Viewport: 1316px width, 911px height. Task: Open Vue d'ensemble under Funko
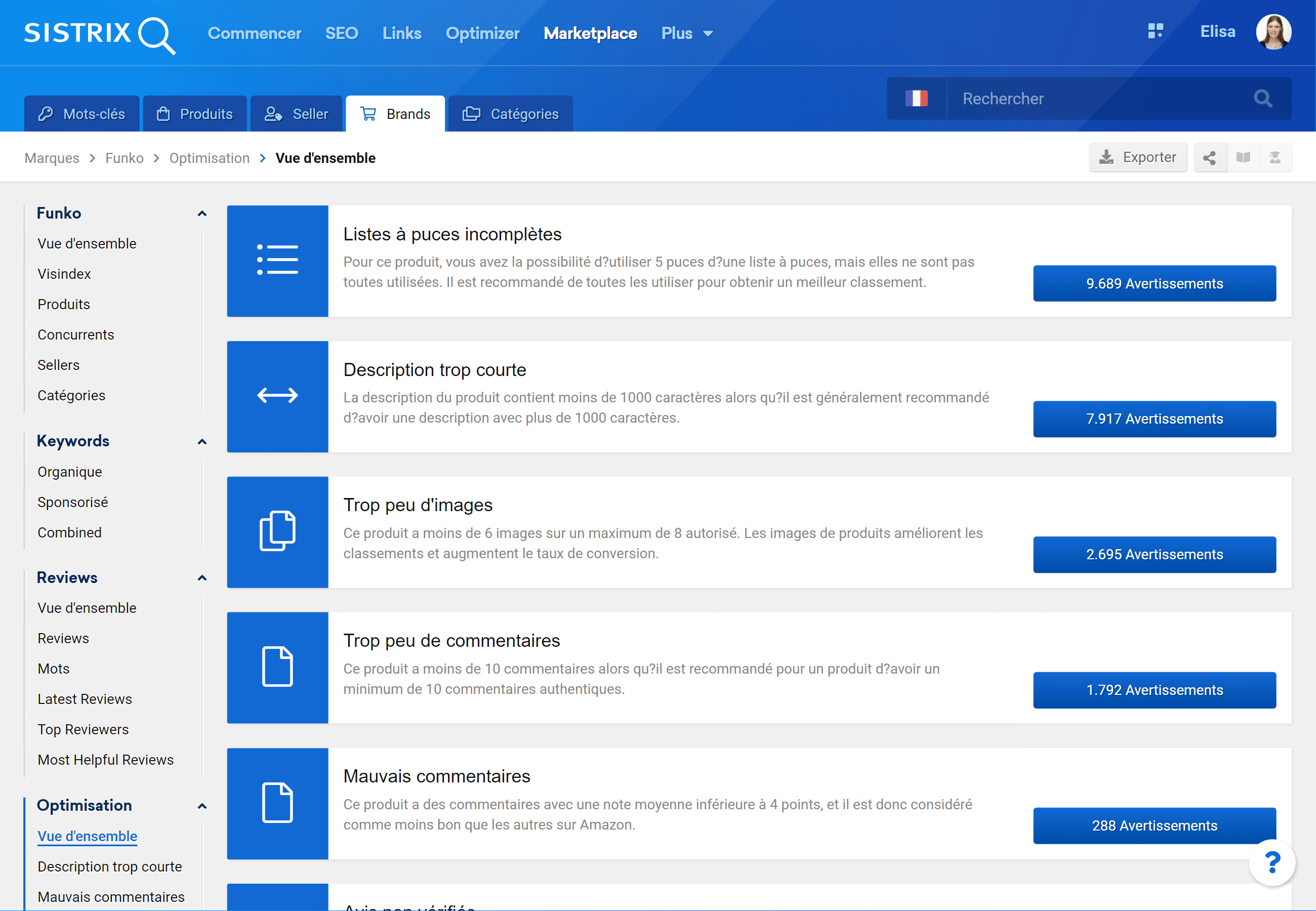(87, 244)
